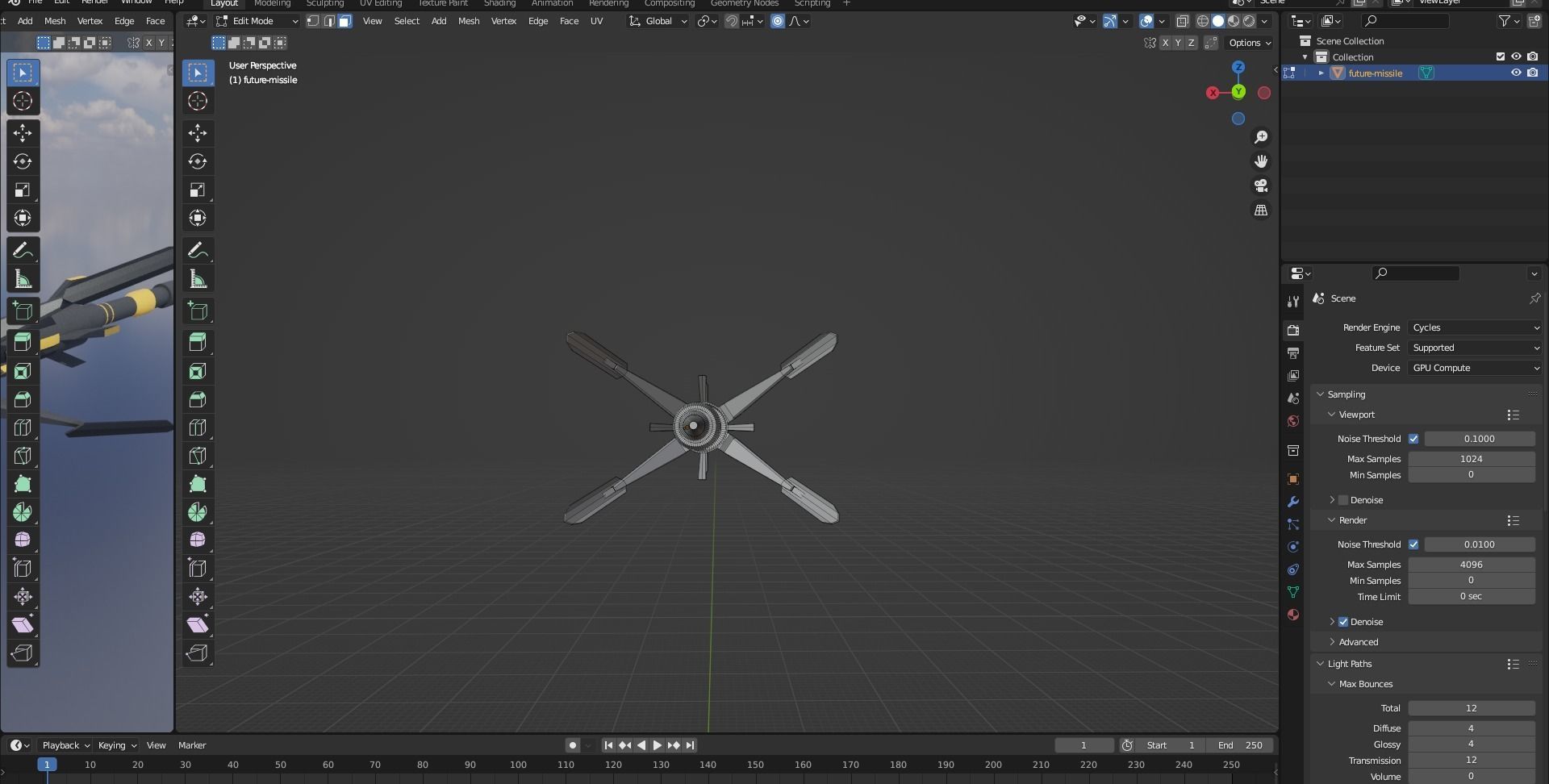Image resolution: width=1549 pixels, height=784 pixels.
Task: Open the Material properties tab icon
Action: click(1293, 615)
